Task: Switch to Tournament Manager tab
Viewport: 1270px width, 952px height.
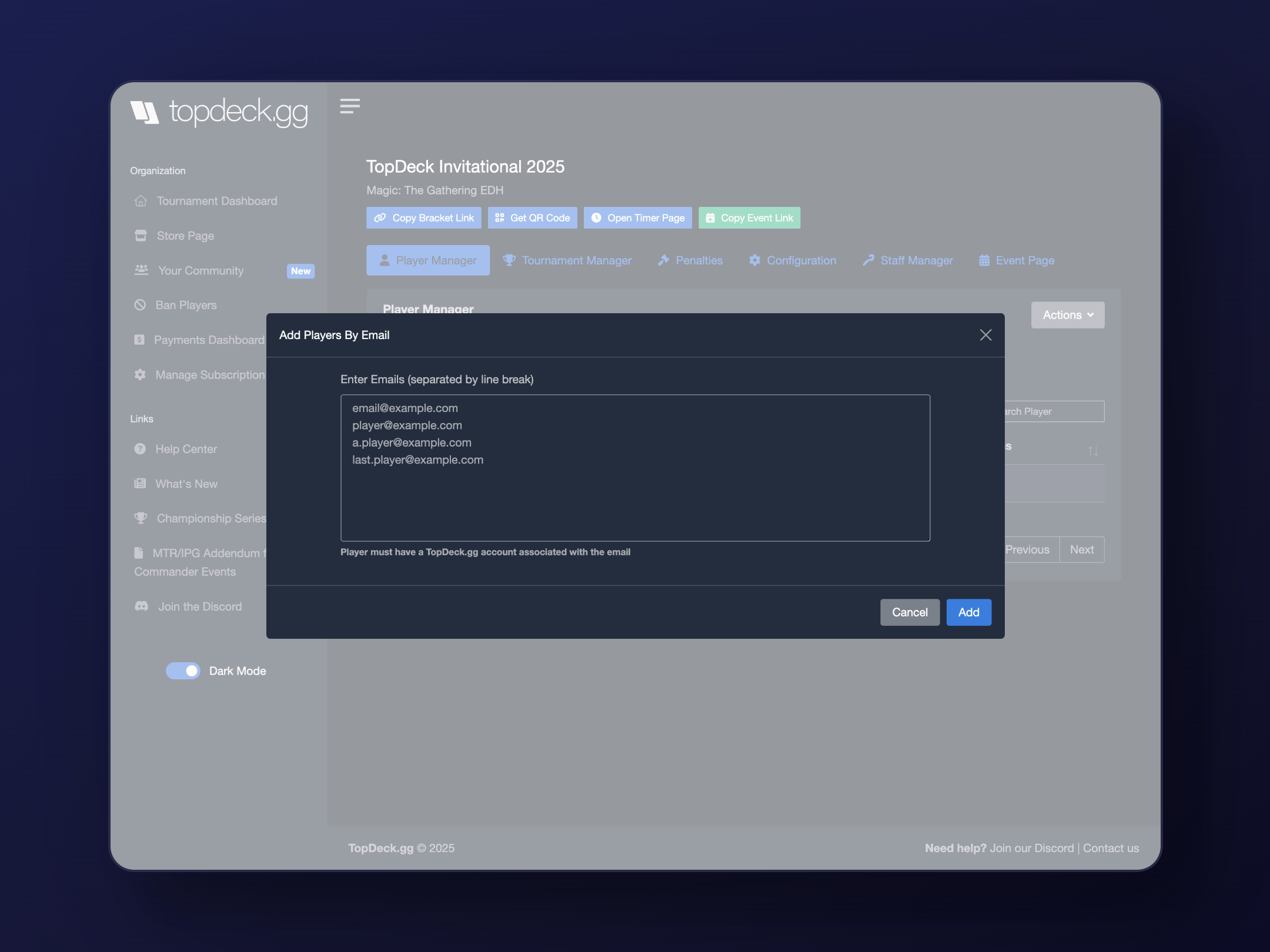Action: pyautogui.click(x=567, y=260)
